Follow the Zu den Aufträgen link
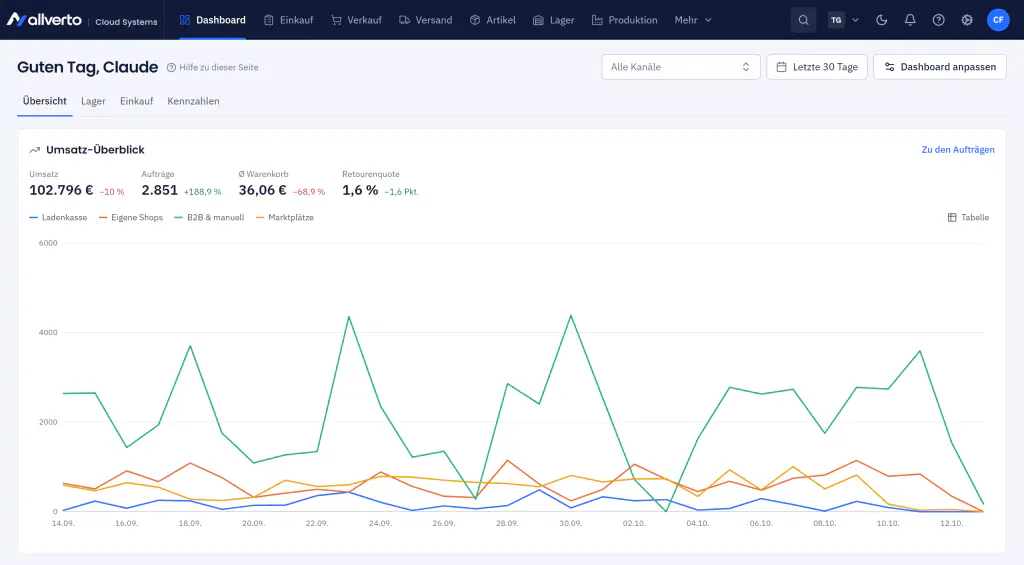This screenshot has width=1024, height=565. [957, 150]
